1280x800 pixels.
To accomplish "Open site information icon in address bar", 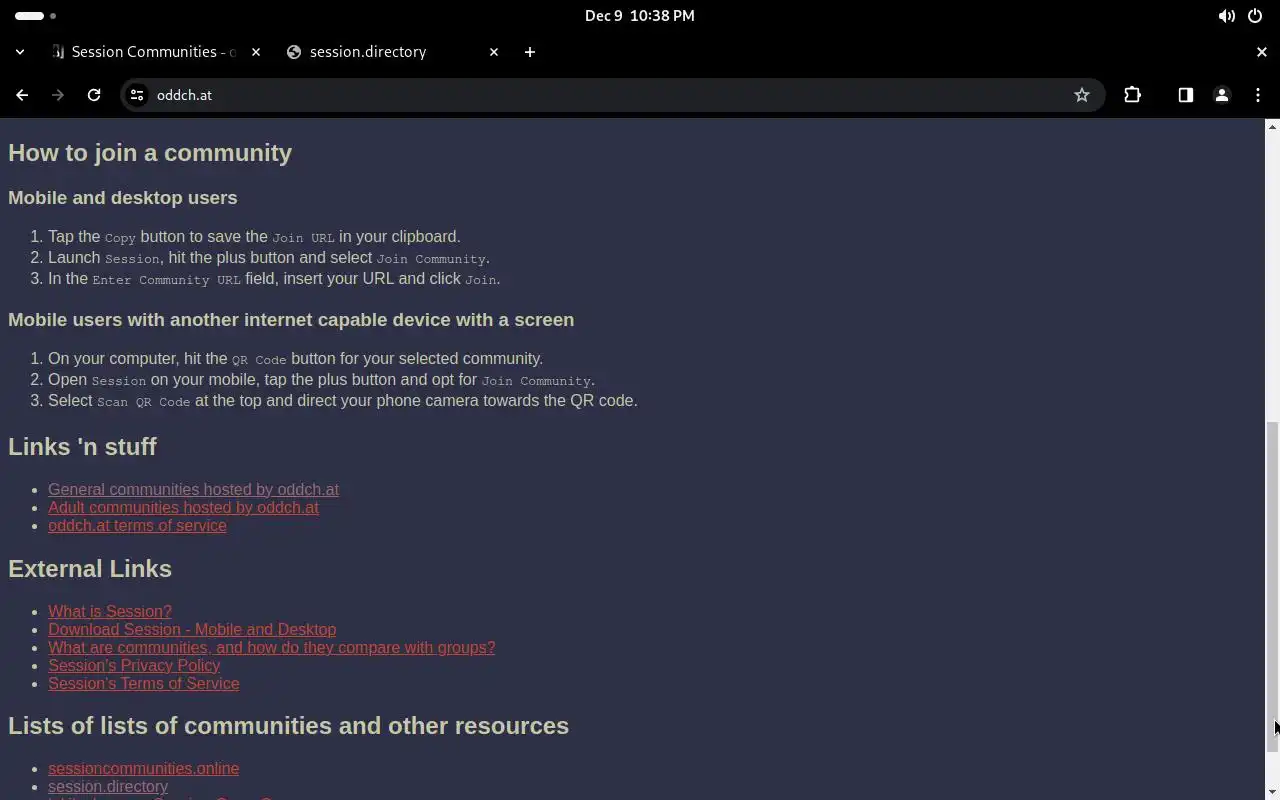I will pos(138,95).
